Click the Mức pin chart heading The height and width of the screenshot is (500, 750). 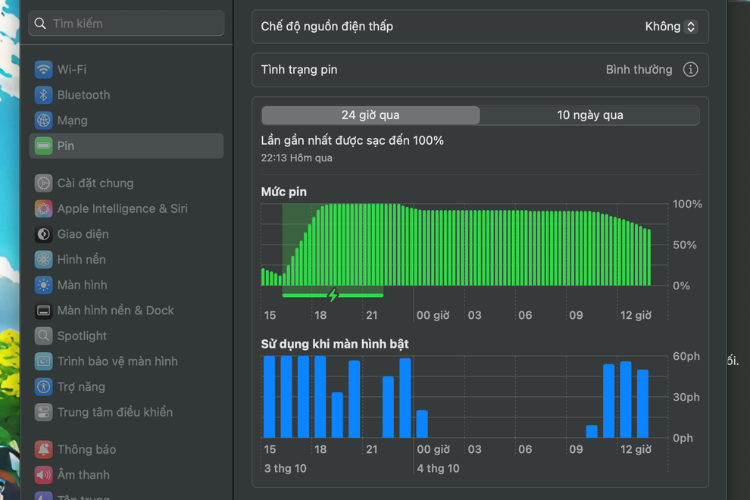click(284, 192)
